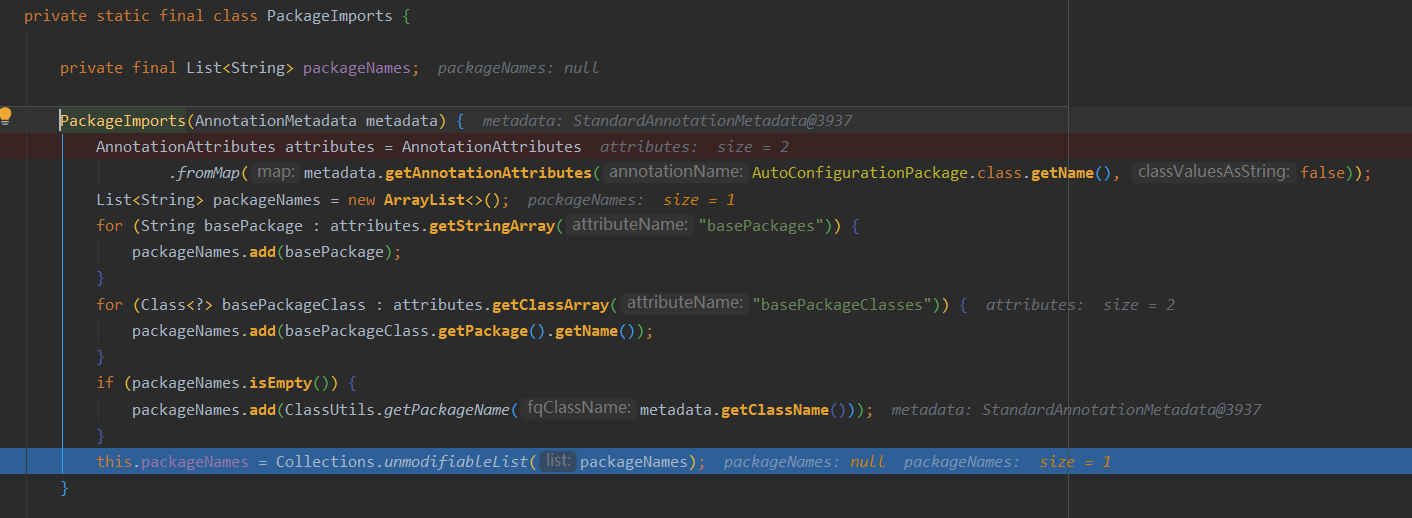Click the 'packageNames: null' hint on field line
Viewport: 1412px width, 518px height.
[x=518, y=68]
